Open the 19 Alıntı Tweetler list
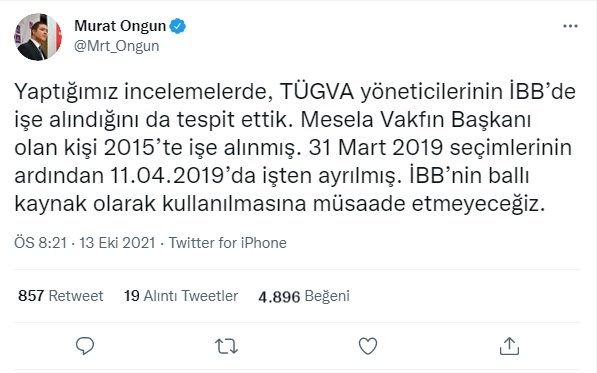597x373 pixels. coord(181,296)
